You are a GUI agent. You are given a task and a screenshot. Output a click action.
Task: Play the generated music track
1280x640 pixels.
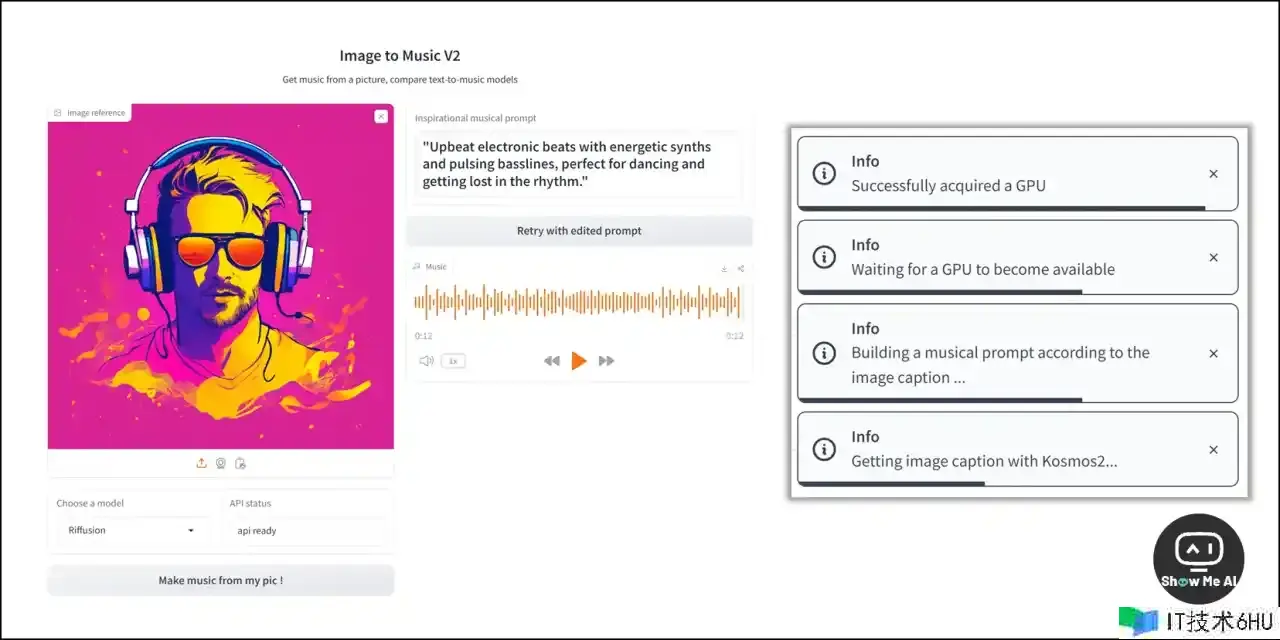click(578, 361)
